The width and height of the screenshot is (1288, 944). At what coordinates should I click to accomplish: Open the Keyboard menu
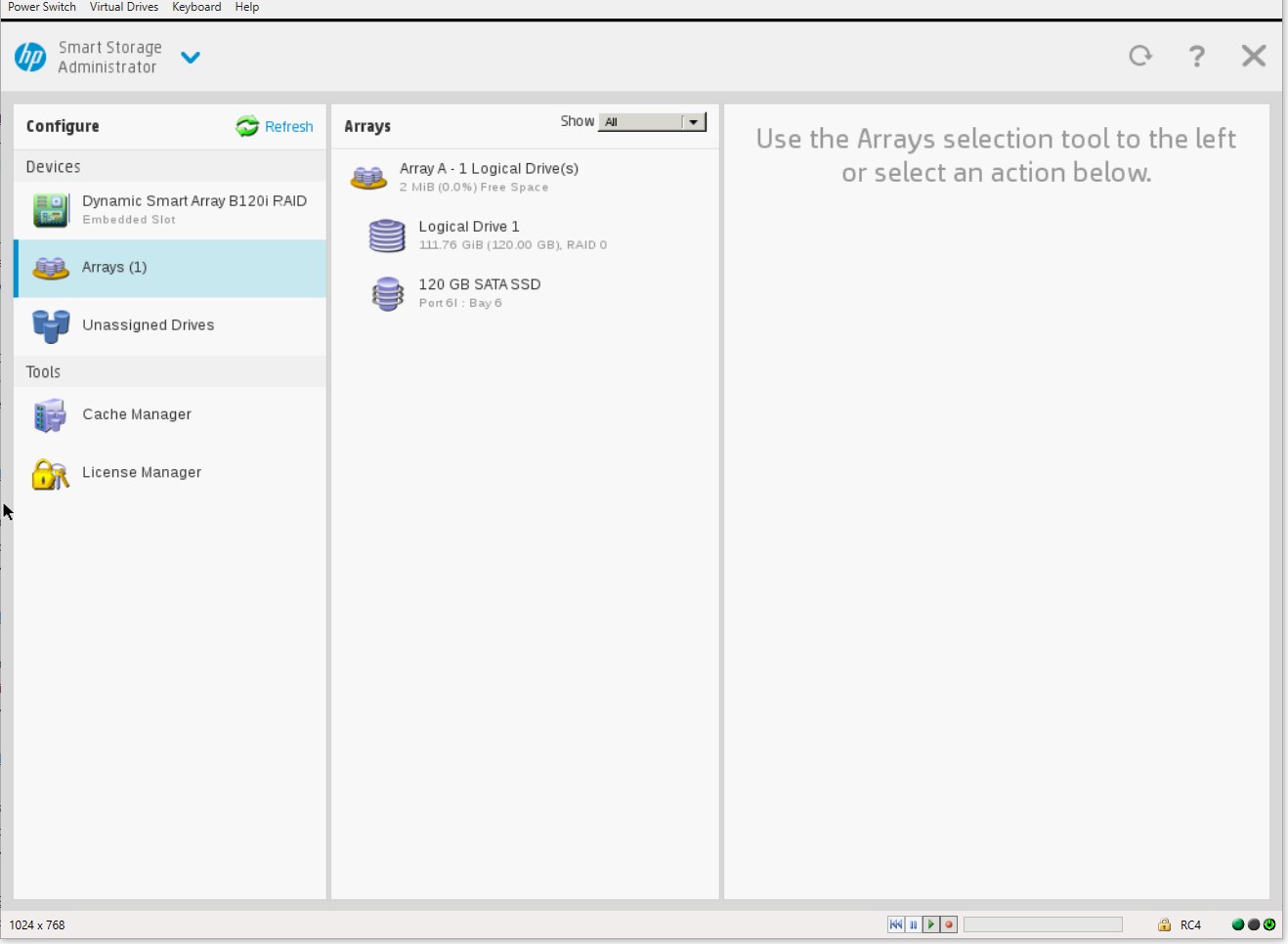[x=196, y=7]
